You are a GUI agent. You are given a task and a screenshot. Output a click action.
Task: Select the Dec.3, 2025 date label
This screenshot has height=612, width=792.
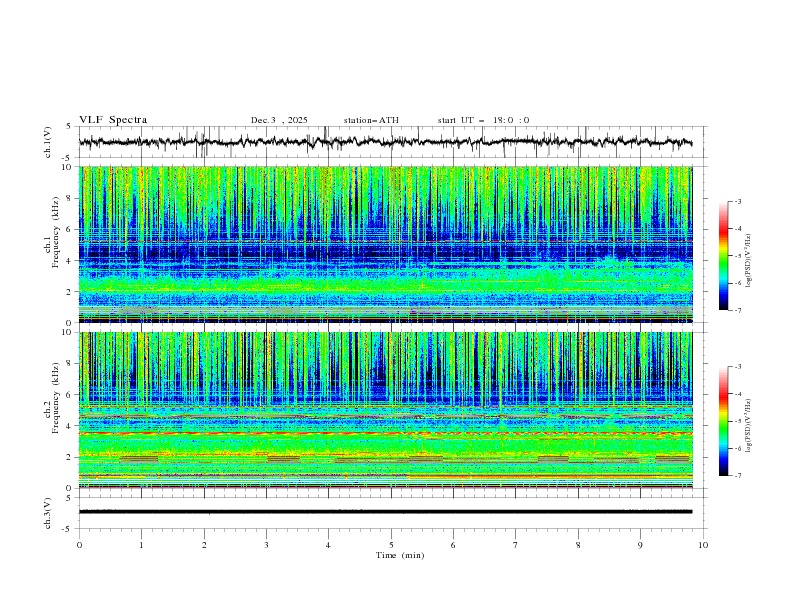coord(279,120)
